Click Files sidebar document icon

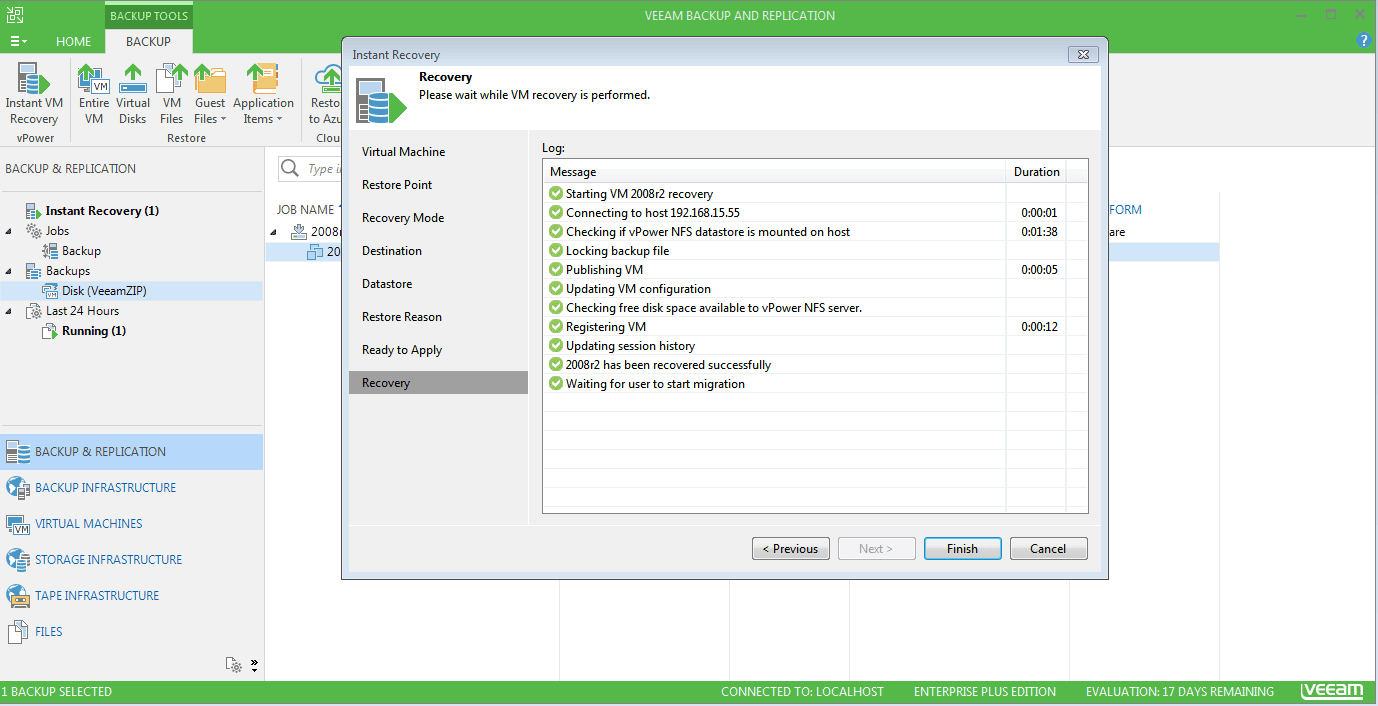coord(17,632)
